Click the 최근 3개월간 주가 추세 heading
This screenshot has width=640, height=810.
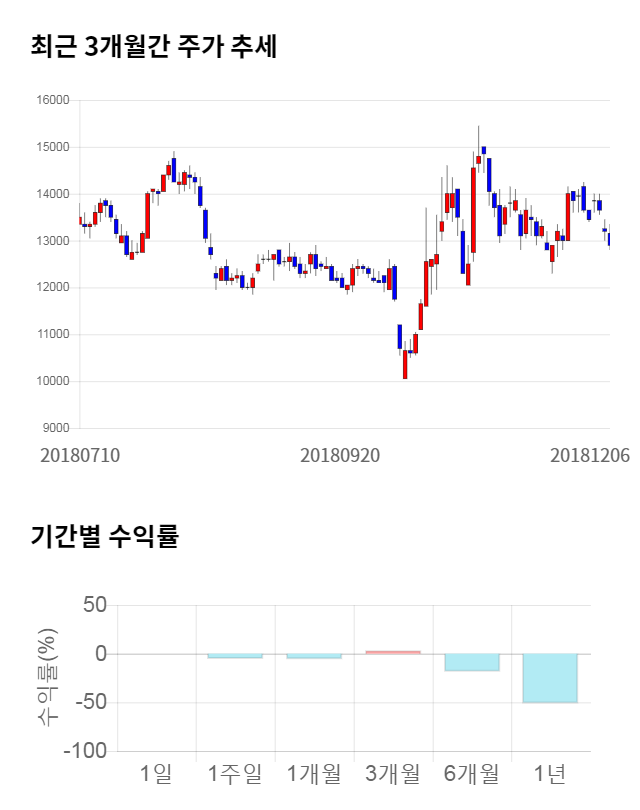point(153,47)
